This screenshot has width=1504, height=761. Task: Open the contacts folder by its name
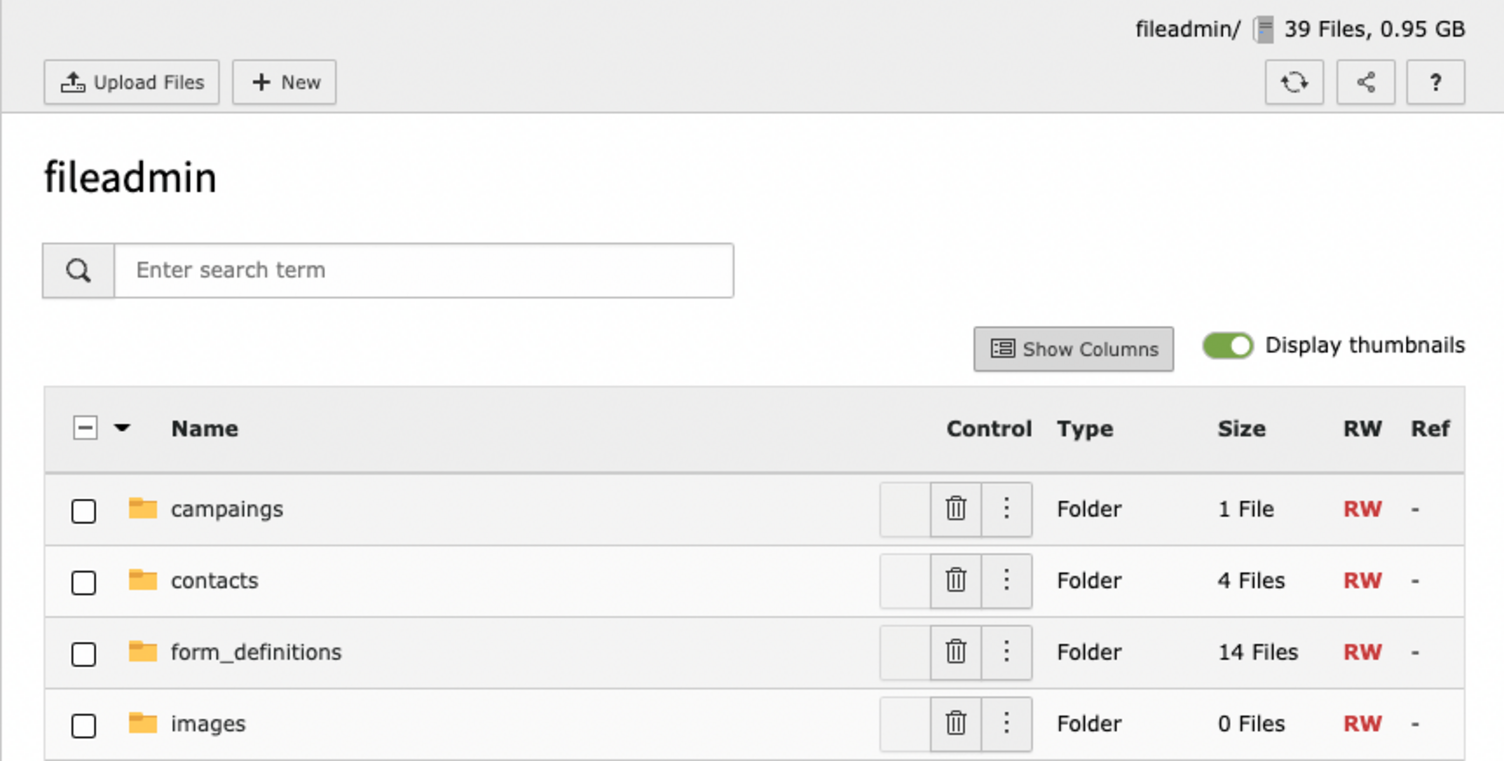214,581
